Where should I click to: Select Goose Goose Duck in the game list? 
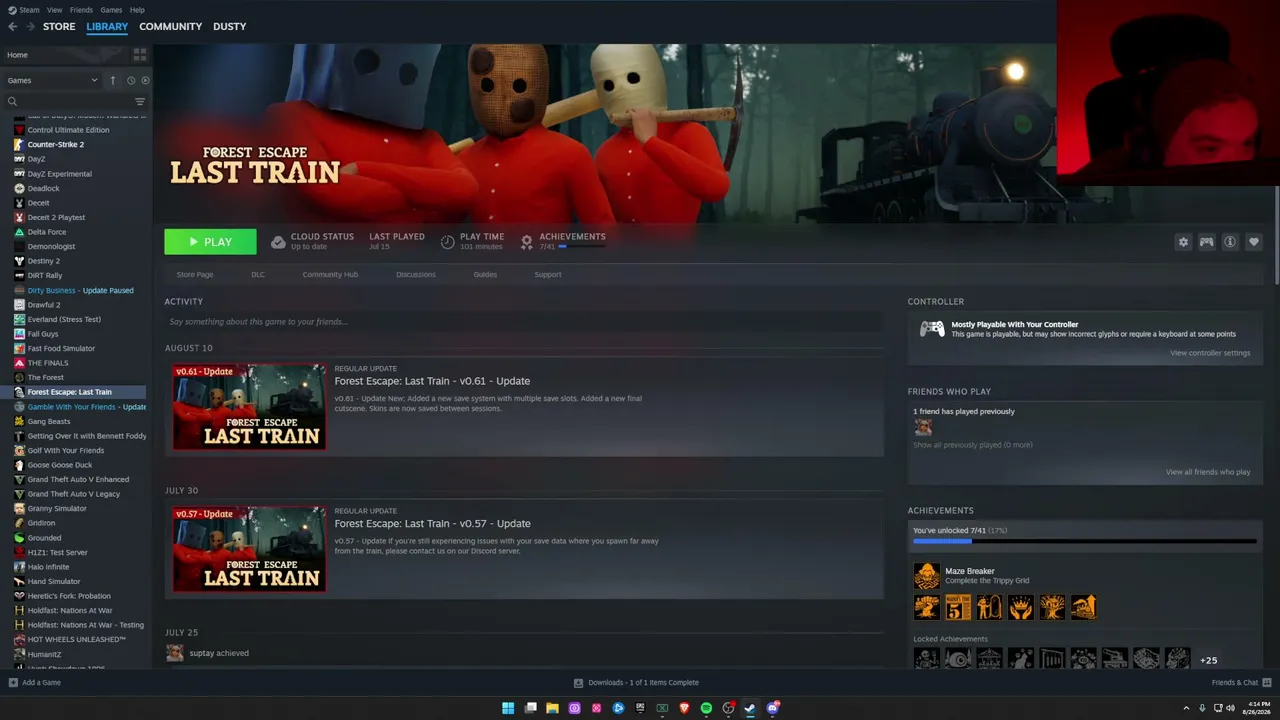(60, 465)
